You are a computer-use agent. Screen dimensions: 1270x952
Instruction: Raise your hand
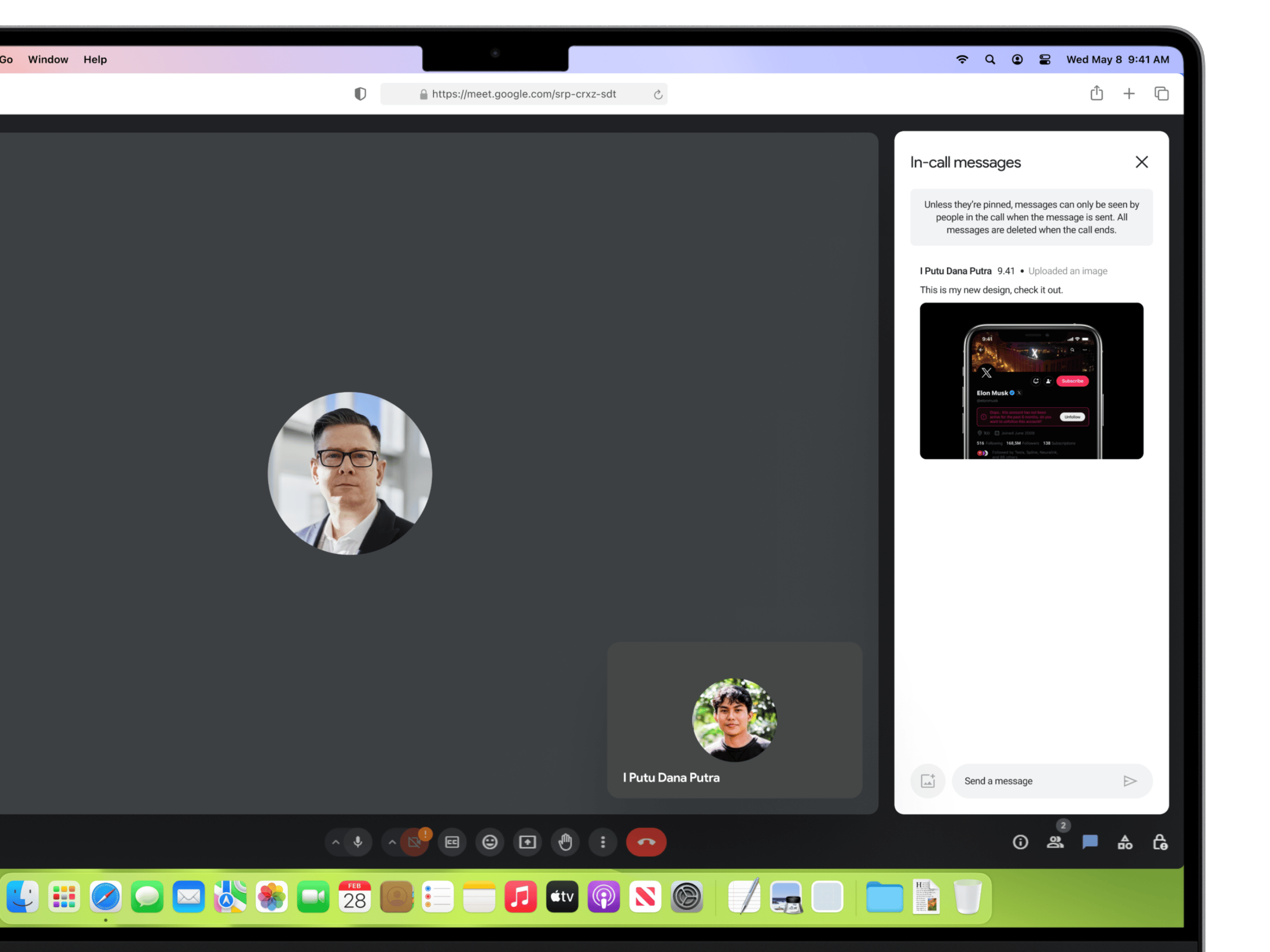click(x=565, y=842)
